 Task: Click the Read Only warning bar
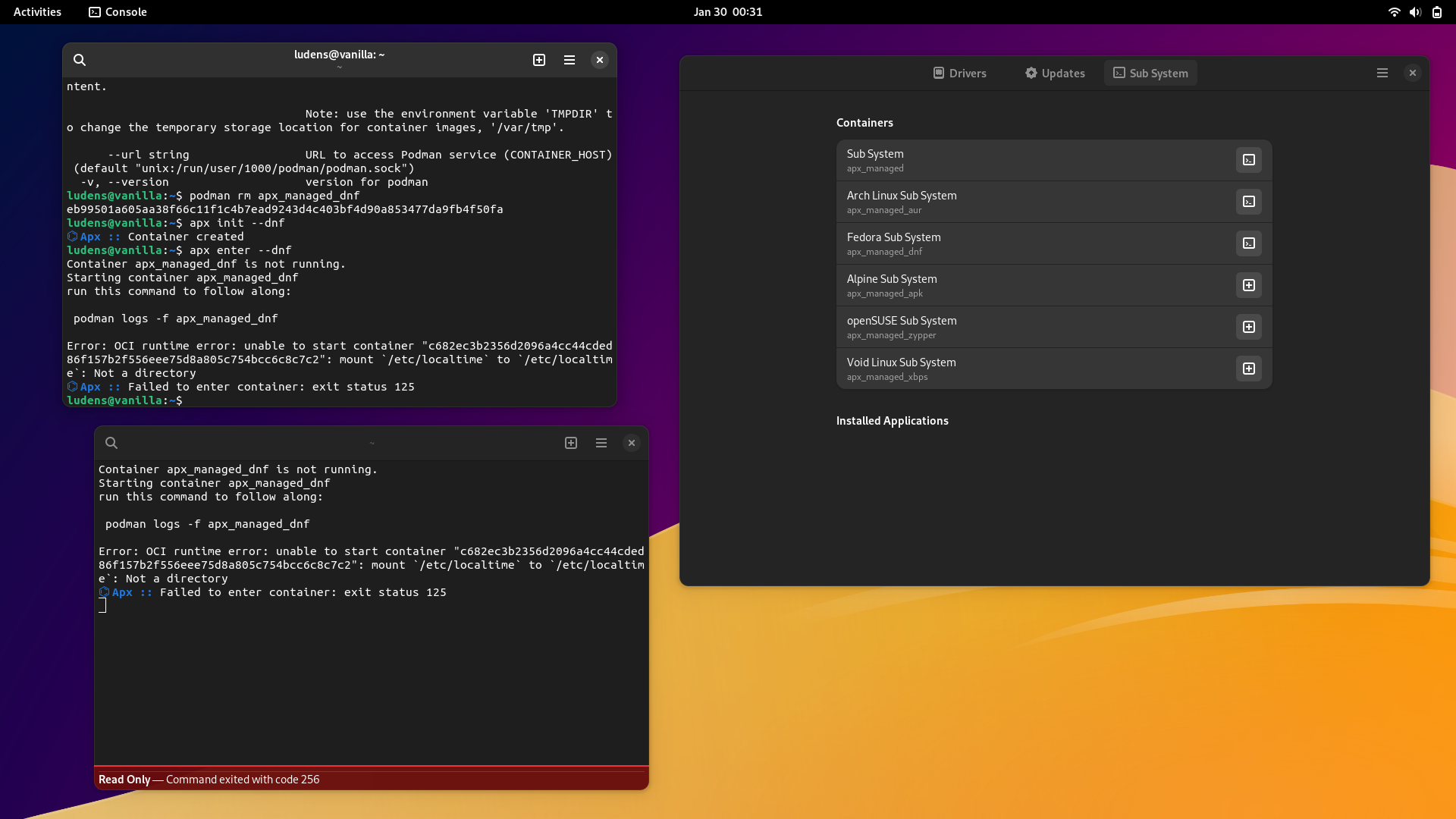(x=370, y=779)
